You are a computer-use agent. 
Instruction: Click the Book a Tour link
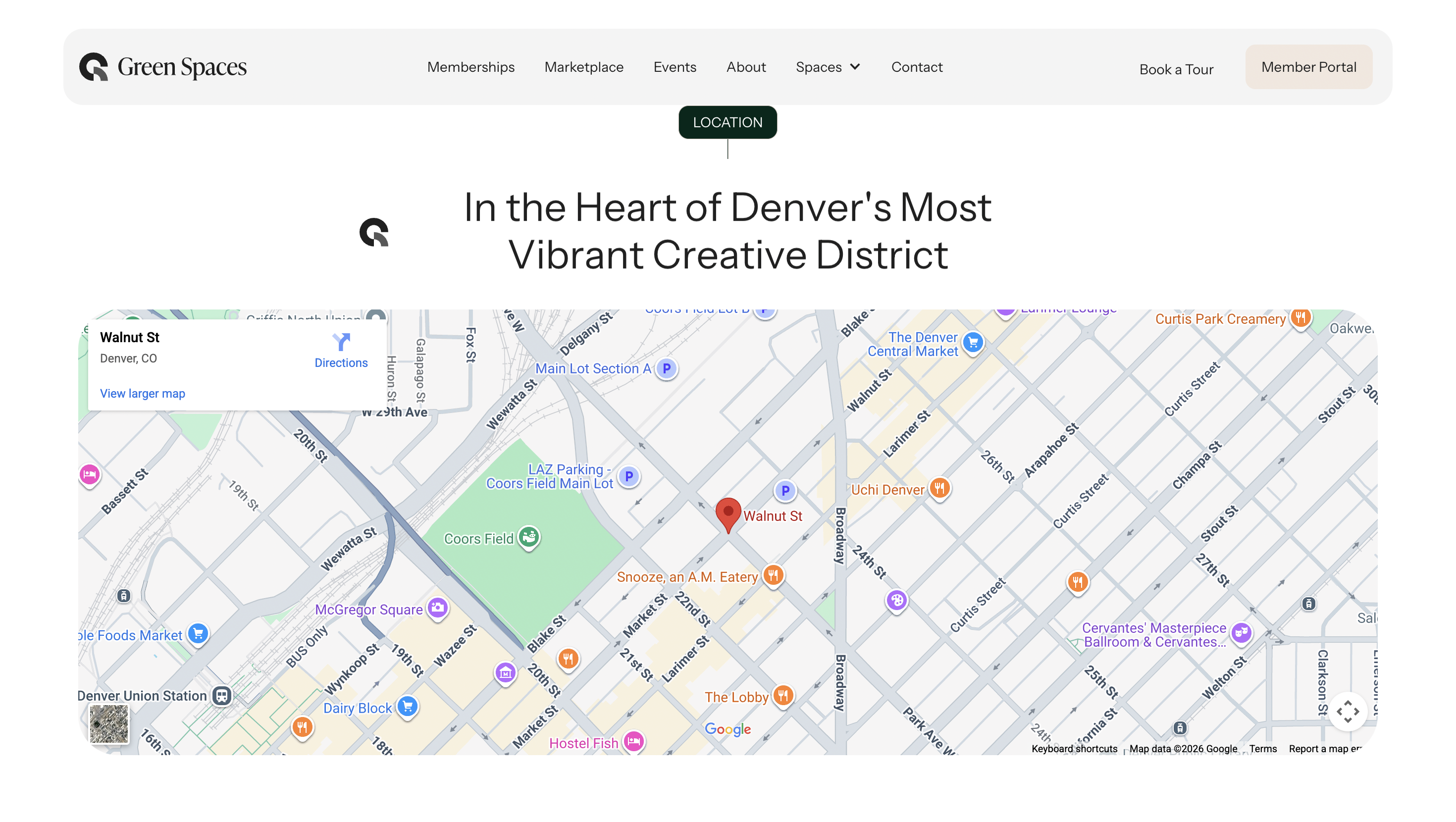point(1176,69)
